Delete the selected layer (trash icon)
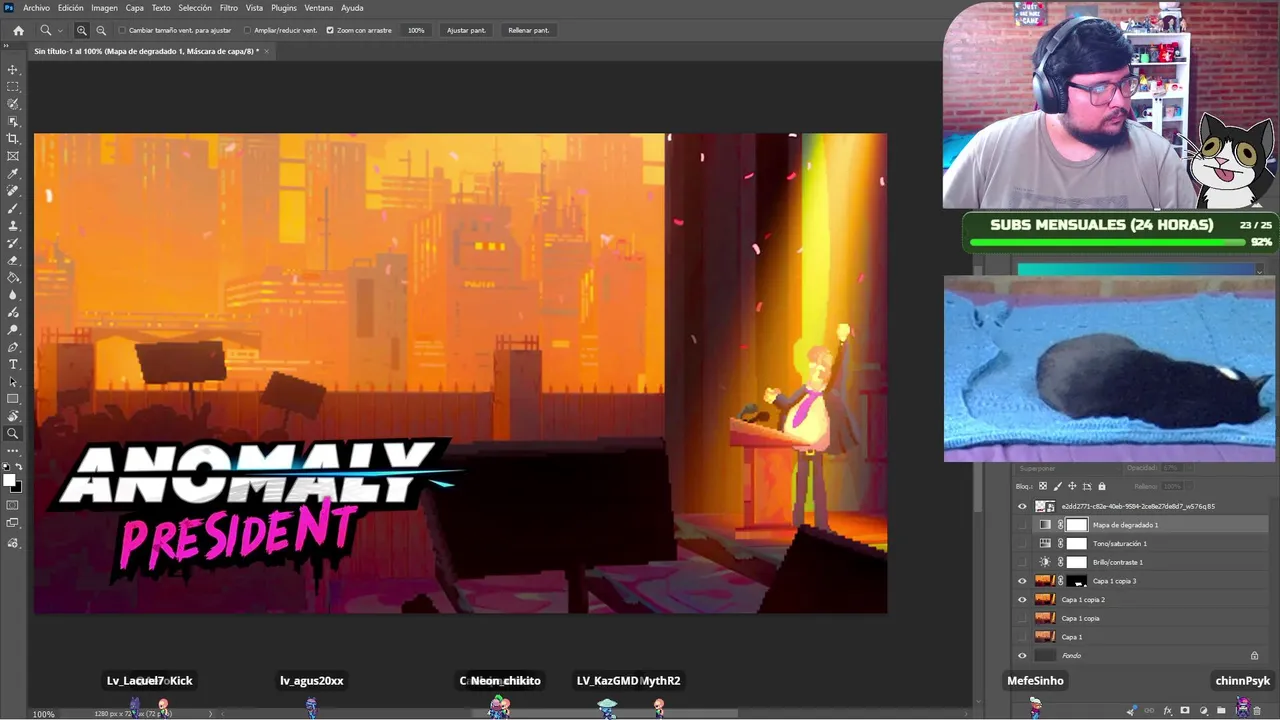 (x=1257, y=711)
